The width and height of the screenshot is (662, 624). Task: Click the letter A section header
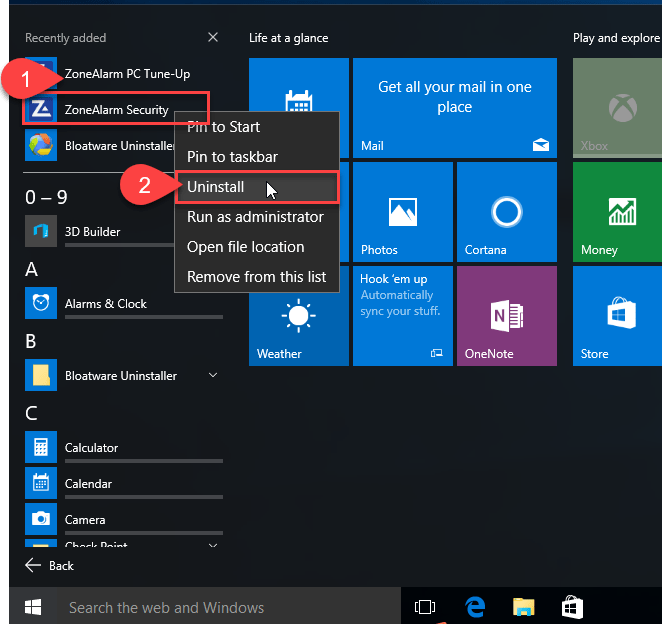[x=31, y=269]
